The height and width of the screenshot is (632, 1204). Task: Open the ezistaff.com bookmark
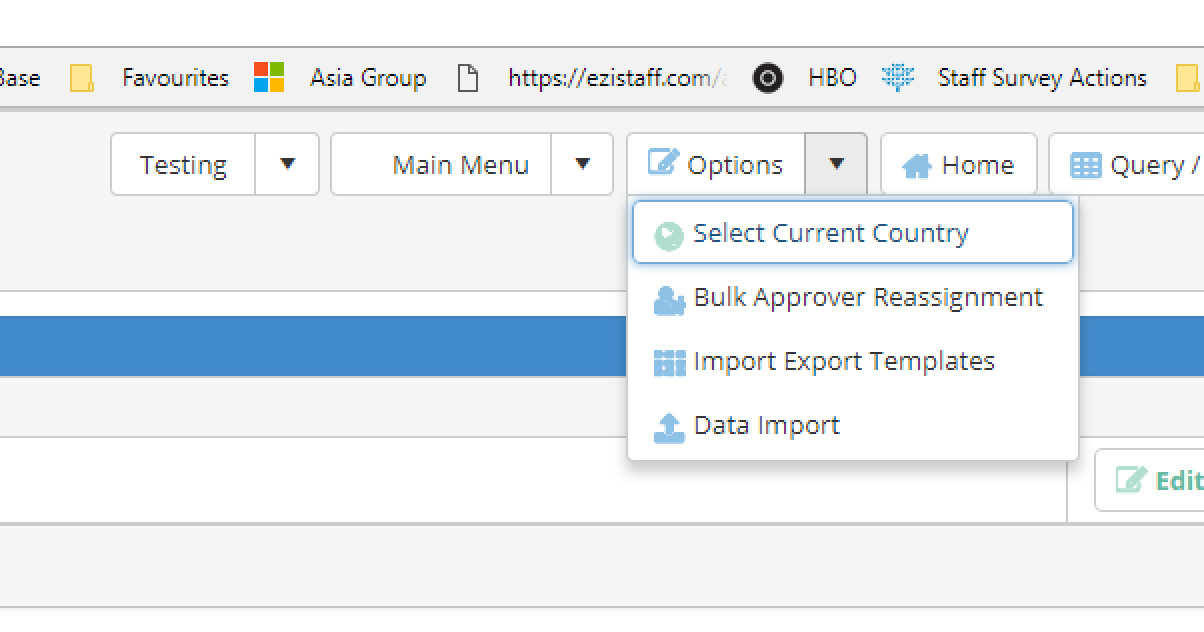click(x=592, y=78)
